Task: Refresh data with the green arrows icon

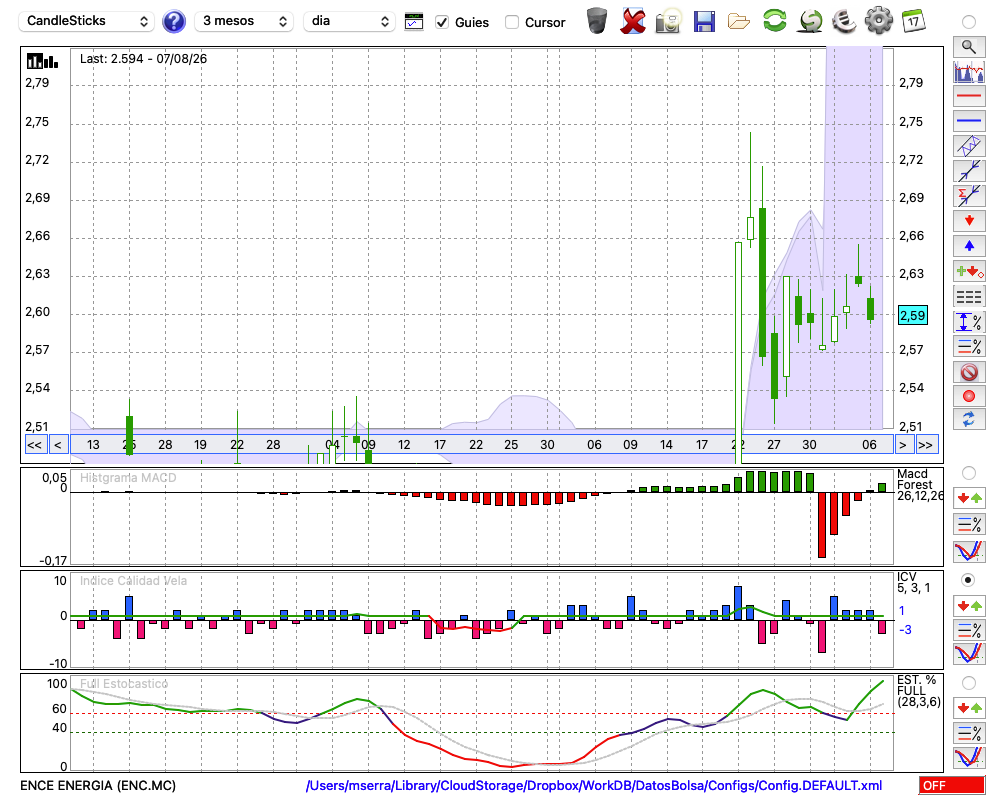Action: coord(774,20)
